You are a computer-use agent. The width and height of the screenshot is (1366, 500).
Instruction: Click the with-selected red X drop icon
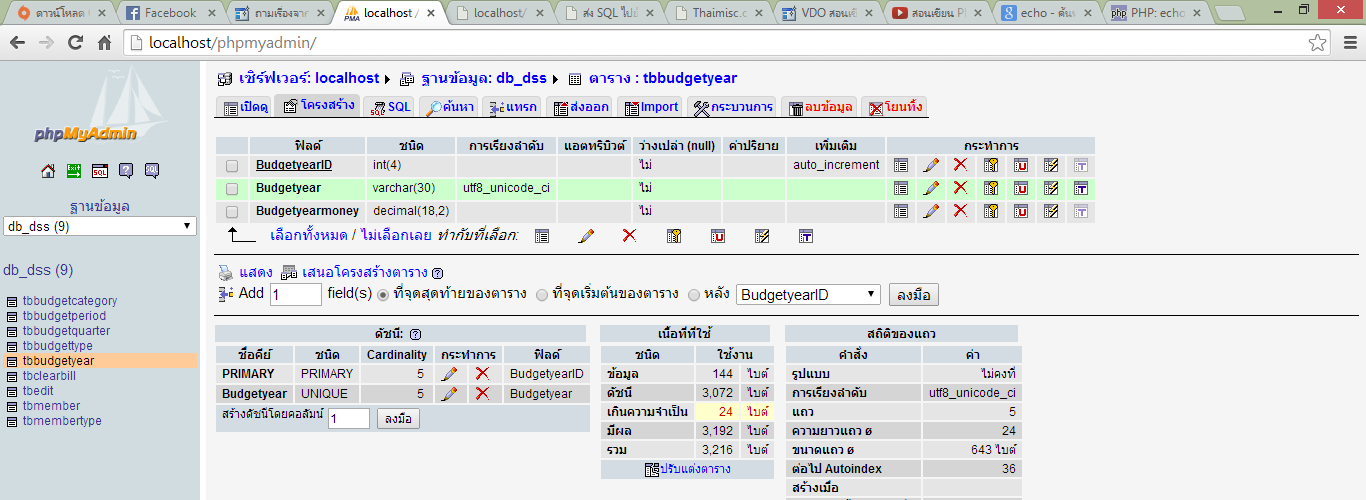click(629, 236)
